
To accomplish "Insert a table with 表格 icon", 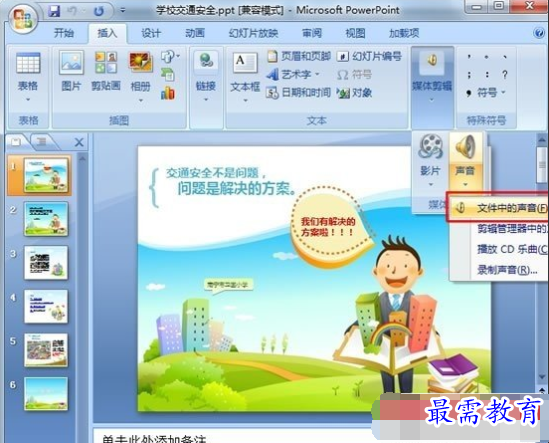I will [x=28, y=64].
